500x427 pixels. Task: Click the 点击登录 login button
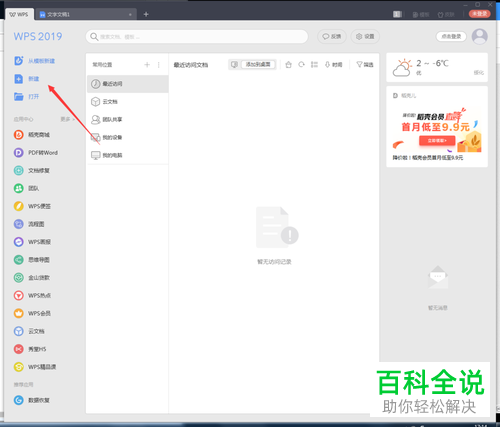pos(451,36)
